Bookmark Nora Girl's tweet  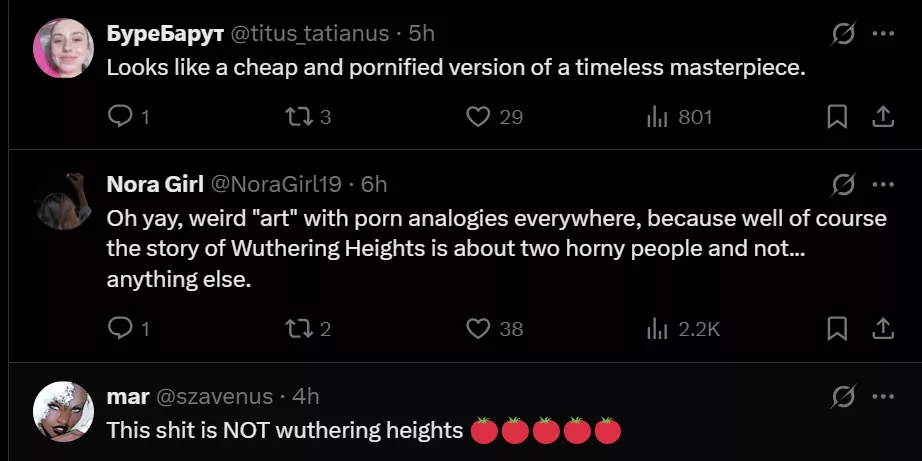tap(837, 328)
